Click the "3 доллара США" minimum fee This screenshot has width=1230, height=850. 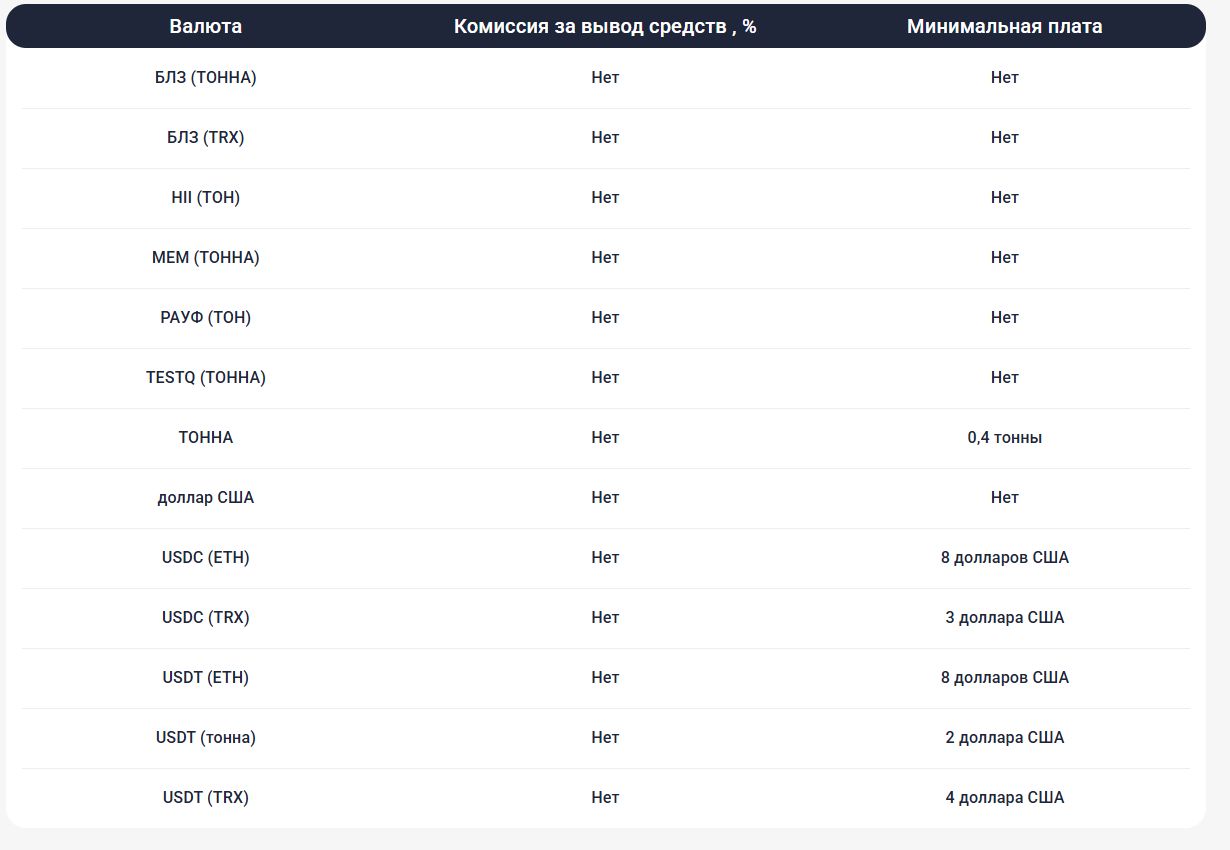[1004, 618]
